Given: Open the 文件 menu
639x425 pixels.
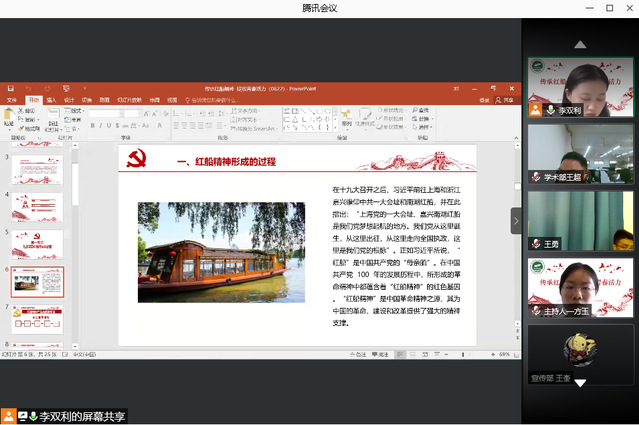Looking at the screenshot, I should coord(12,100).
